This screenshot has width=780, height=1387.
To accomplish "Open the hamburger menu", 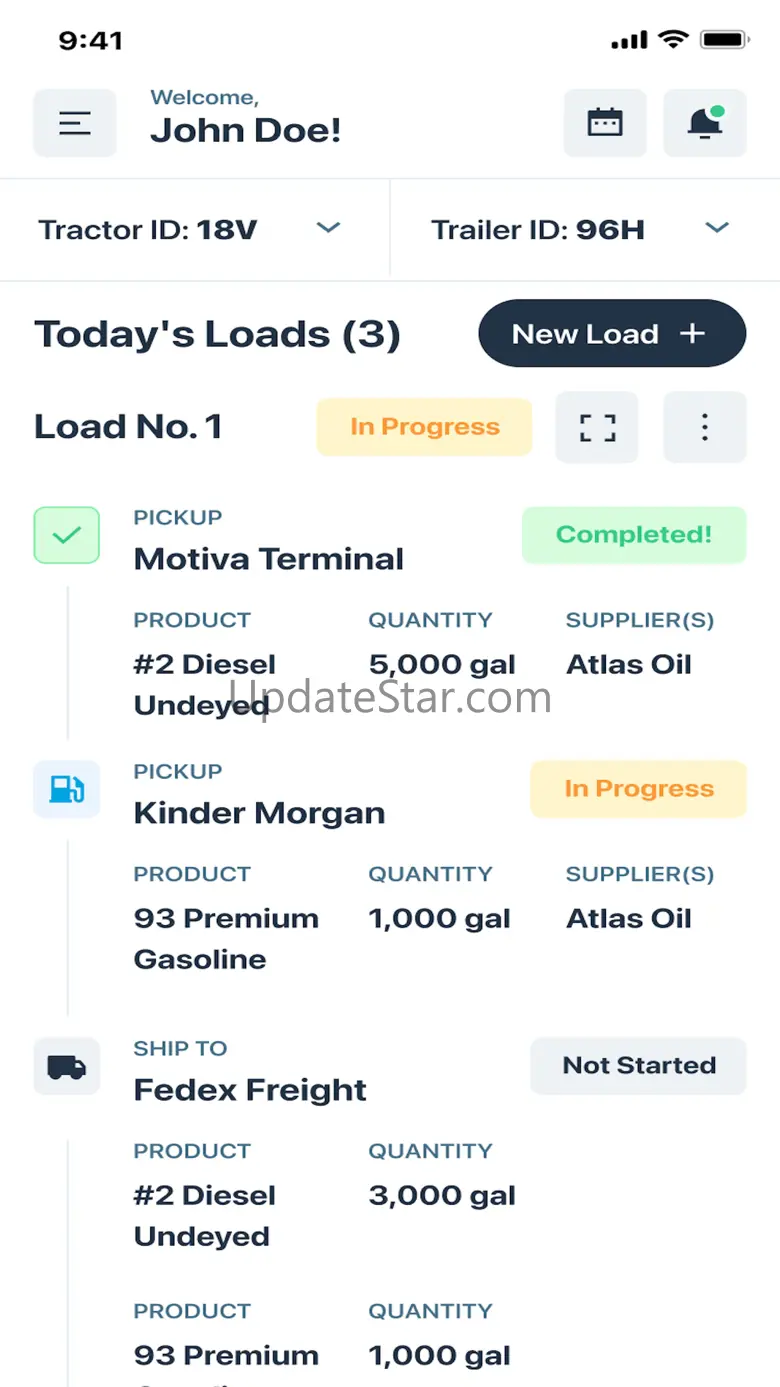I will coord(75,123).
